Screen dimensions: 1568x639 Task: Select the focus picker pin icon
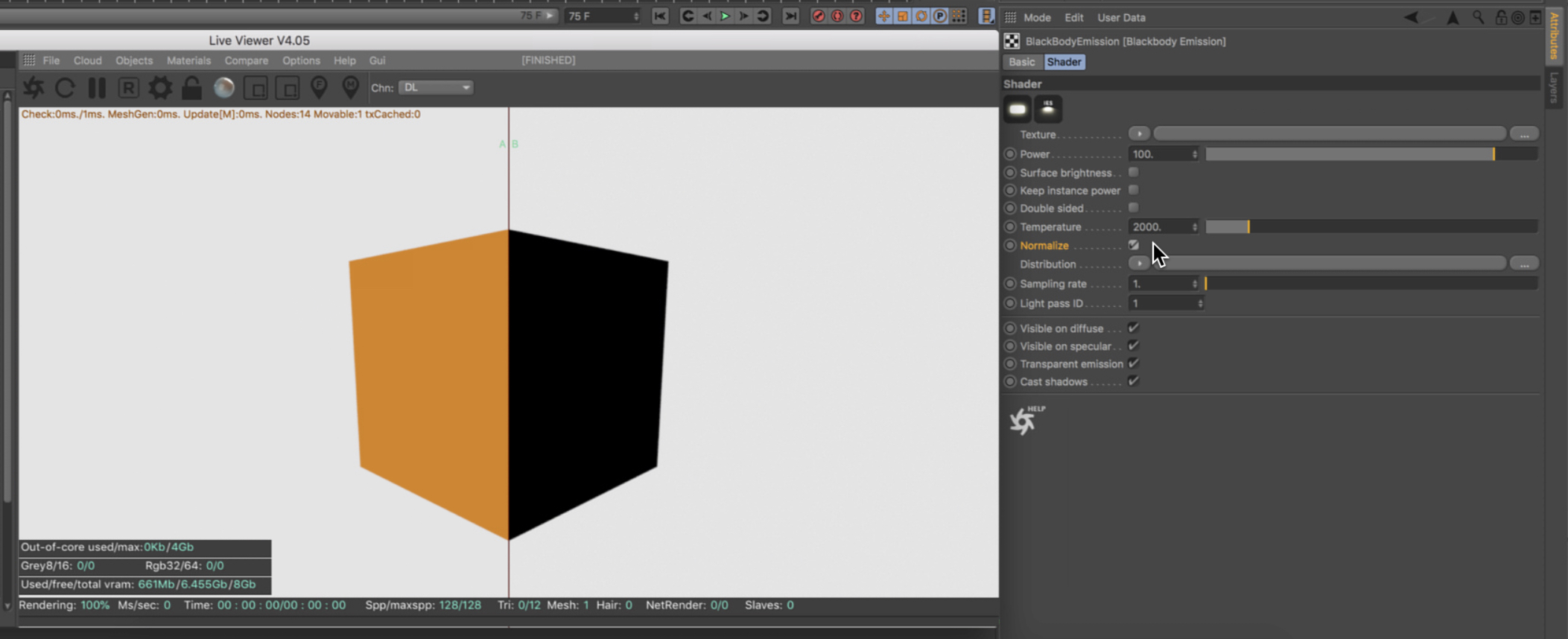[319, 88]
